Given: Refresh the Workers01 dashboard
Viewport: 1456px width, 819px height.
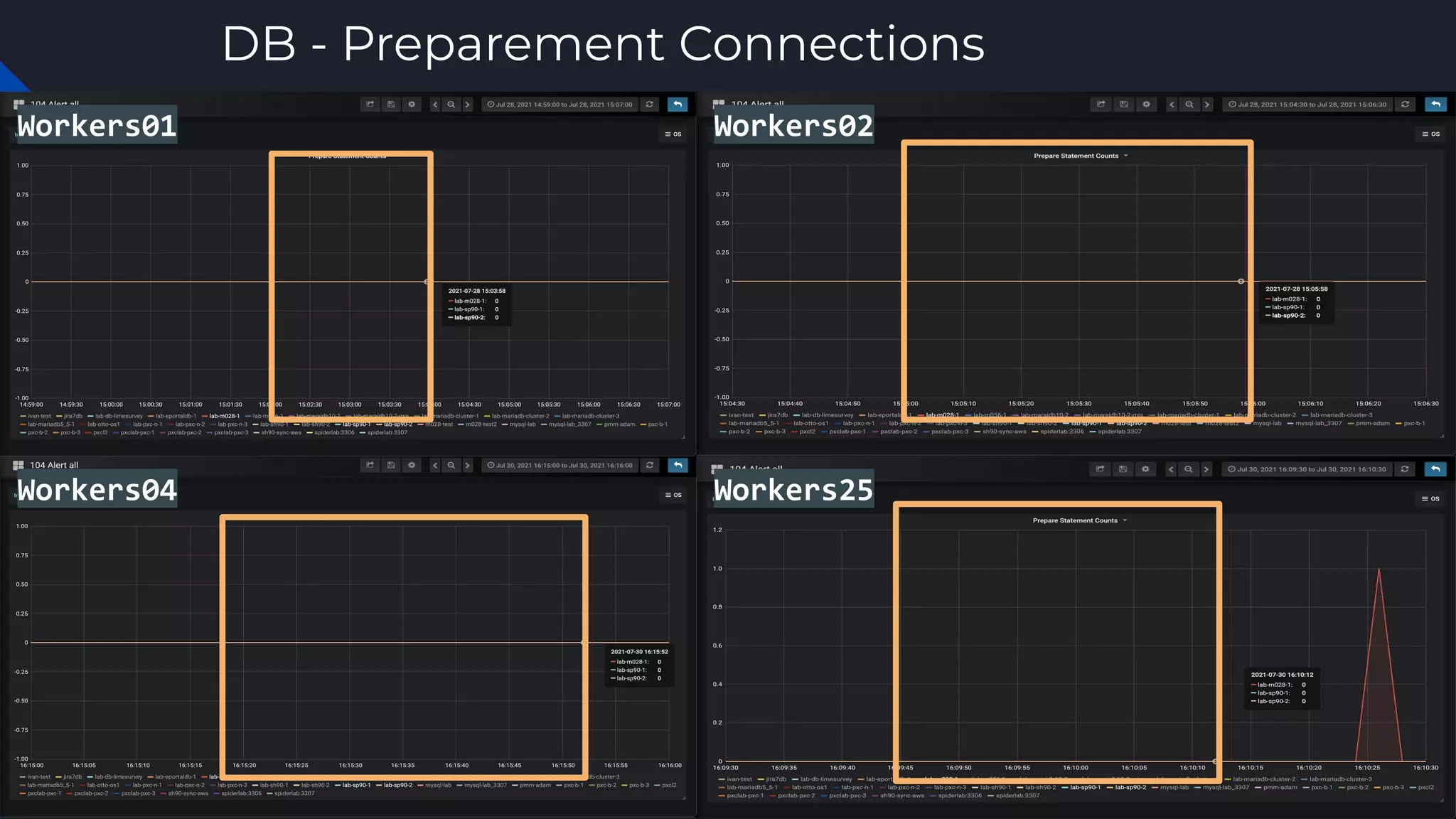Looking at the screenshot, I should click(649, 105).
